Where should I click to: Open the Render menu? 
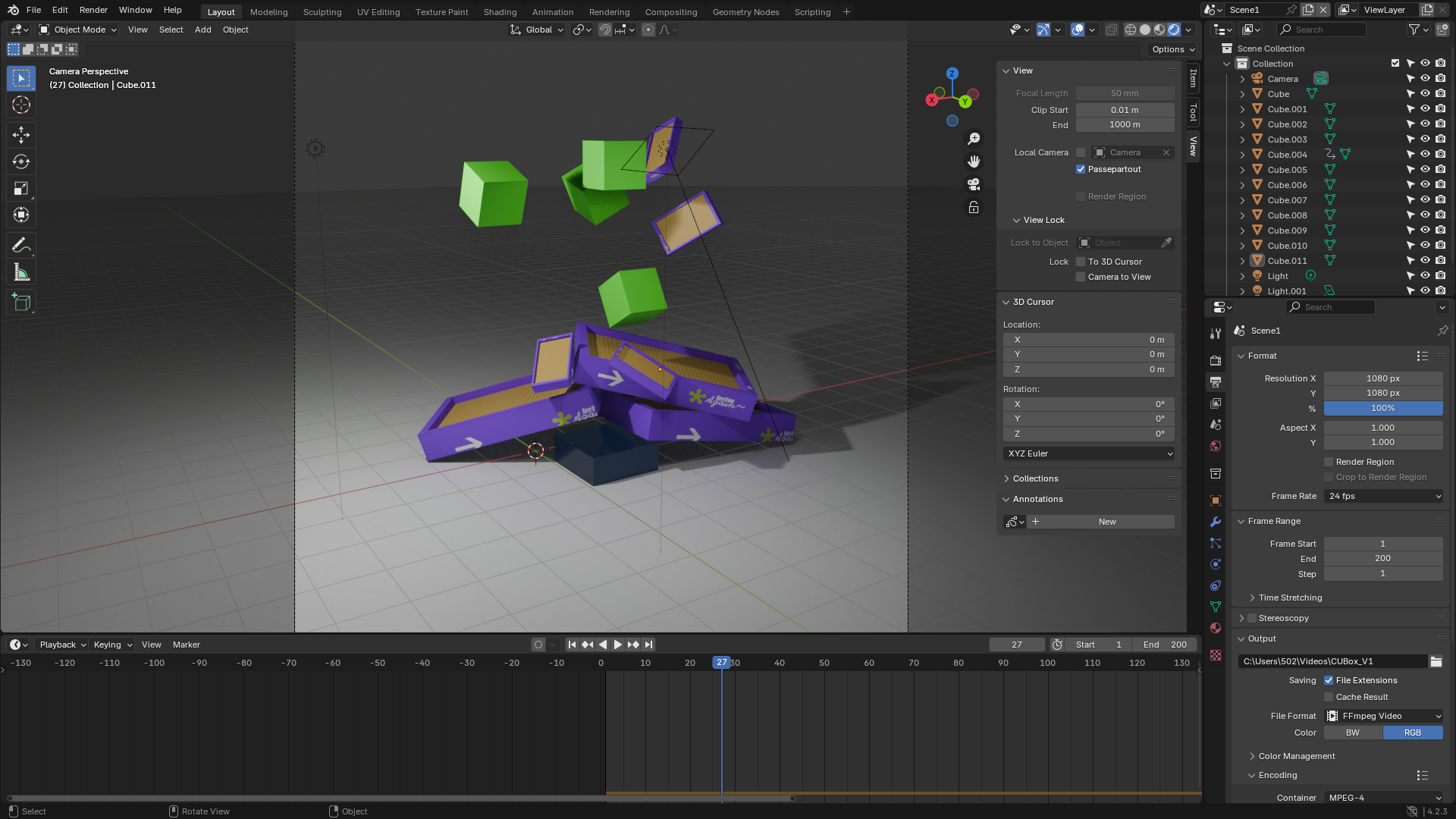[x=93, y=10]
